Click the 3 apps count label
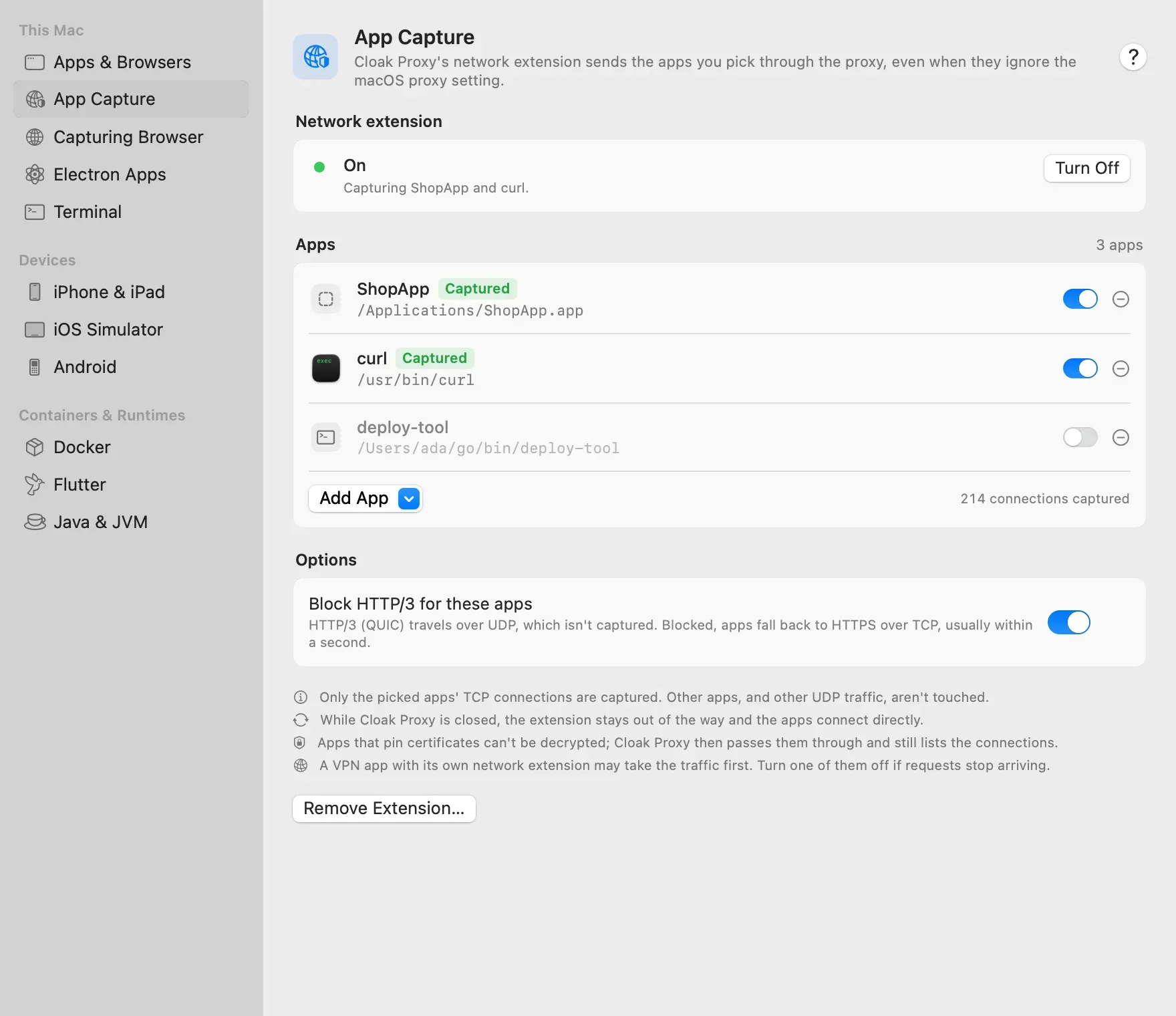 (x=1119, y=245)
